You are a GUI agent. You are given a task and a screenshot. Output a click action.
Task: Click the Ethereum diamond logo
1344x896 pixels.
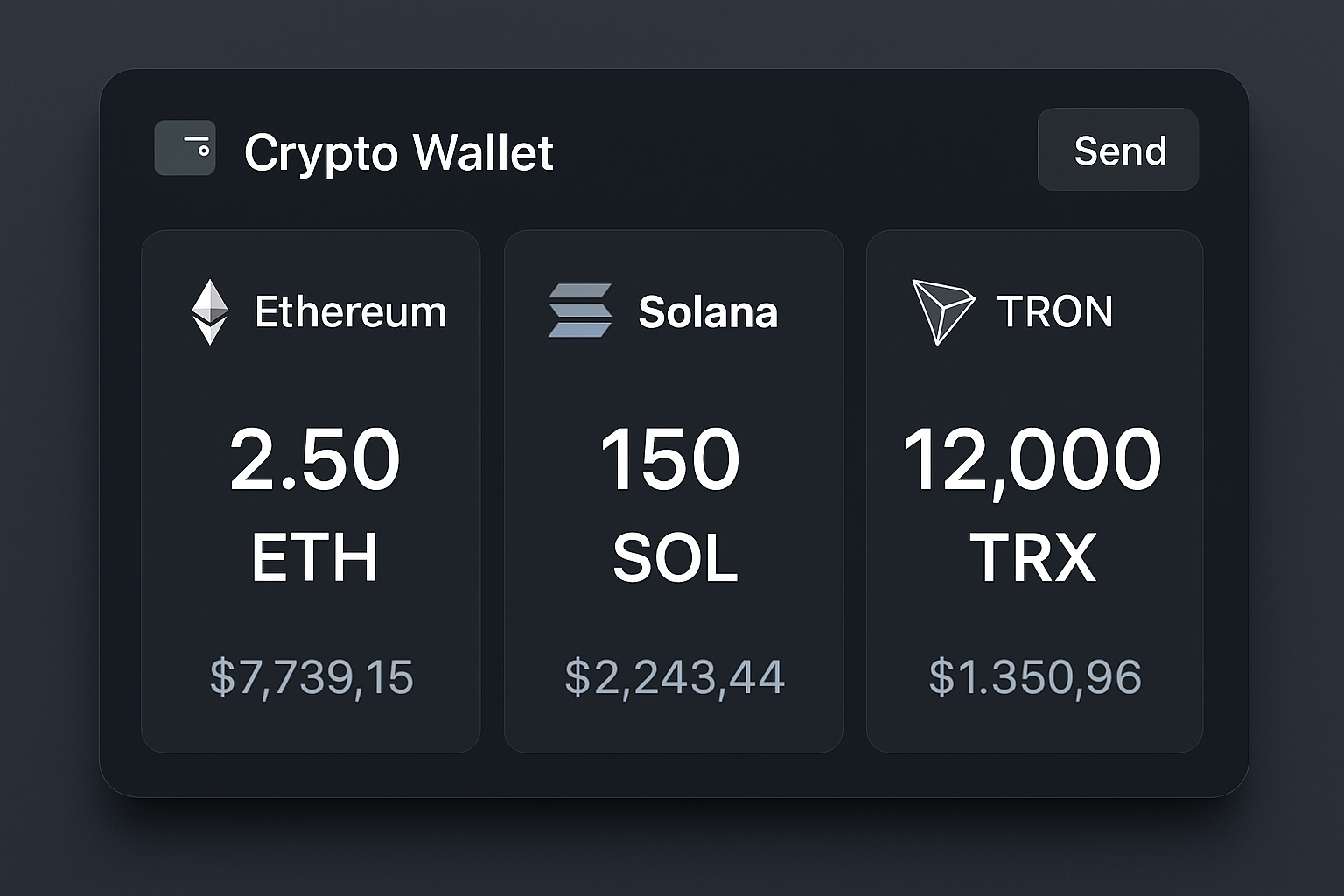(x=210, y=311)
